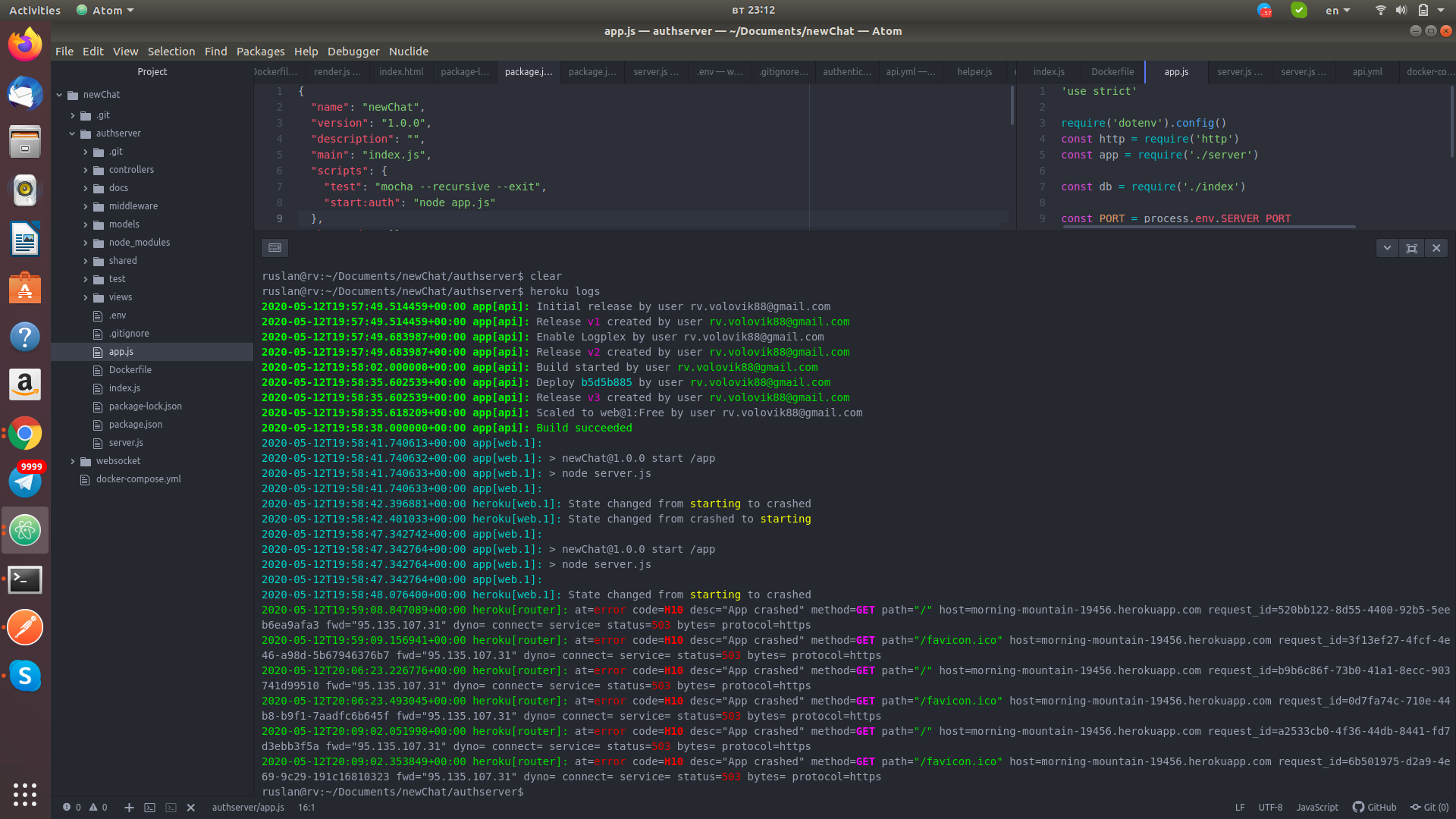Open docker-compose.yml in the tree view
Viewport: 1456px width, 819px height.
click(x=138, y=479)
